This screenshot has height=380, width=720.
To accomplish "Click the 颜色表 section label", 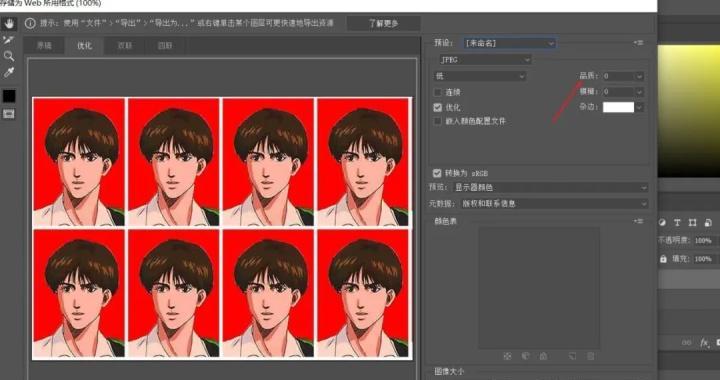I will (x=445, y=221).
